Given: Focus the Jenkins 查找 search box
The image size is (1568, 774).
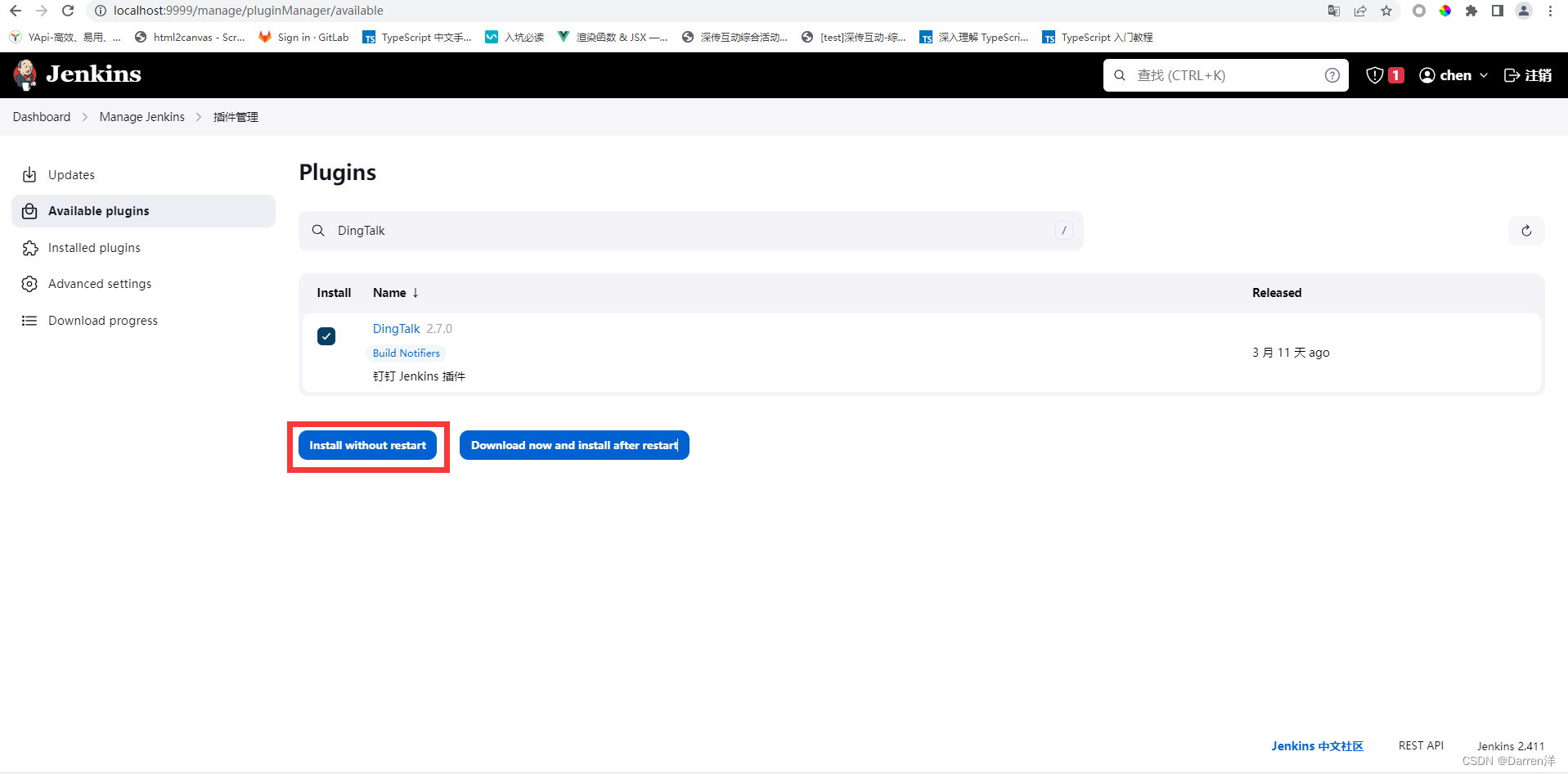Looking at the screenshot, I should point(1226,75).
